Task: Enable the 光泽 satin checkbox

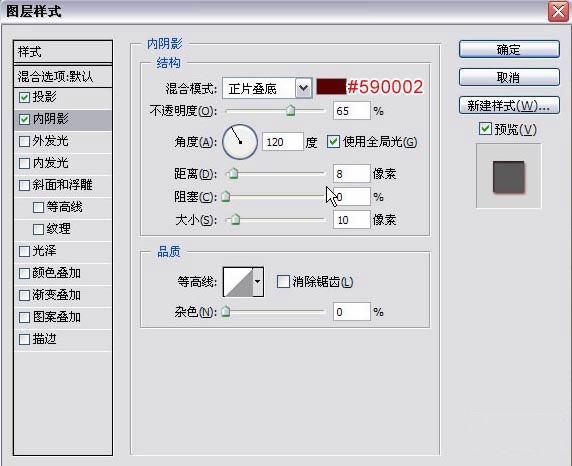Action: click(24, 251)
